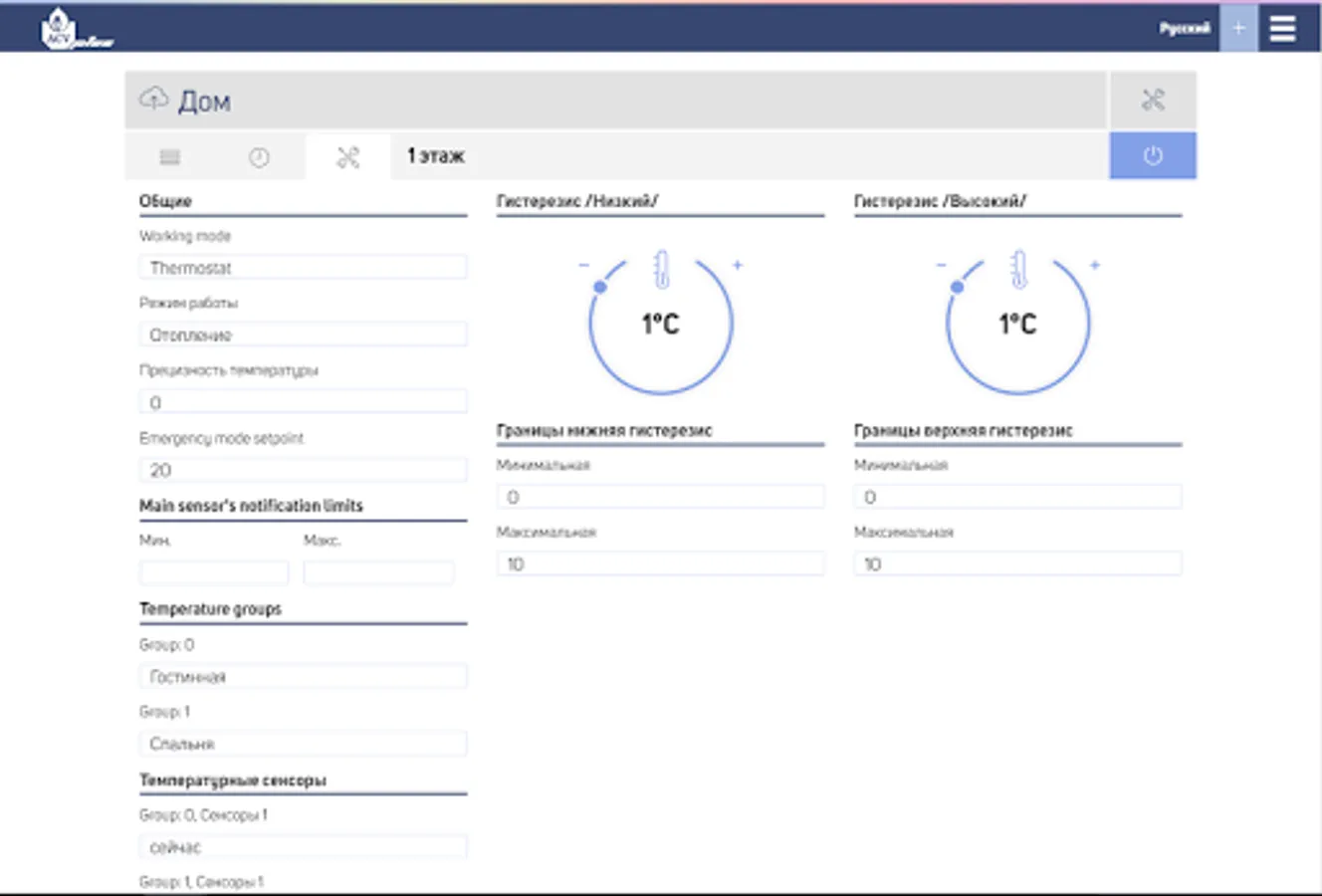Click the Emergency mode setpoint field
1322x896 pixels.
click(303, 470)
